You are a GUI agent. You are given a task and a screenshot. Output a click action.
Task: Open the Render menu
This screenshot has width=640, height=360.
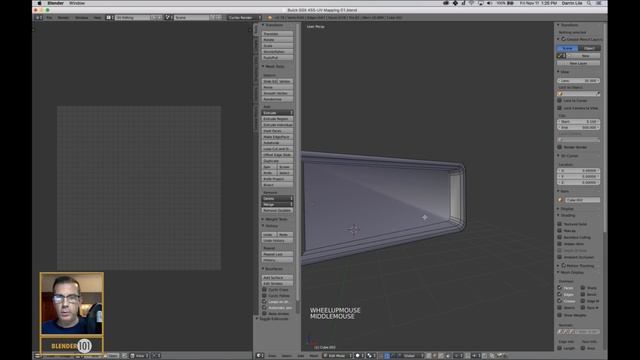pos(63,18)
